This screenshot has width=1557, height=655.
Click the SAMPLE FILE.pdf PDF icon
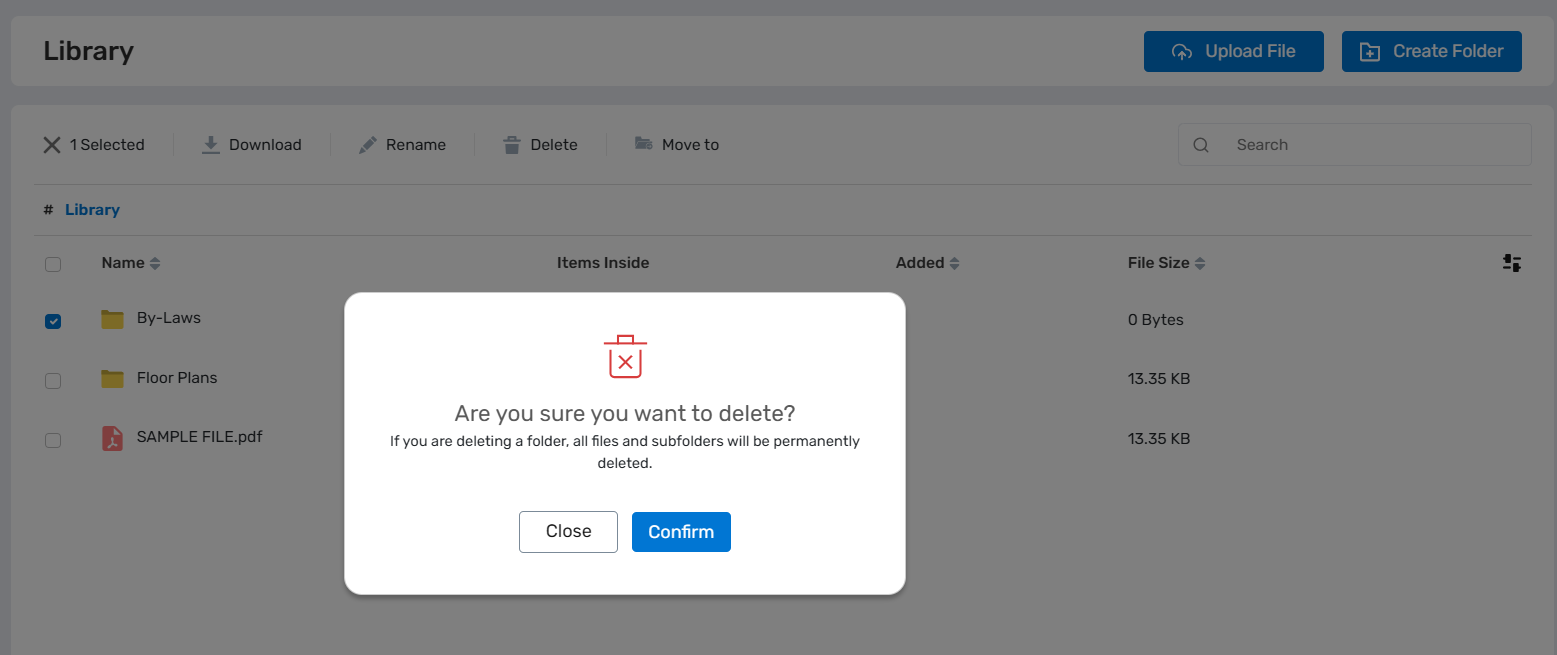point(112,438)
